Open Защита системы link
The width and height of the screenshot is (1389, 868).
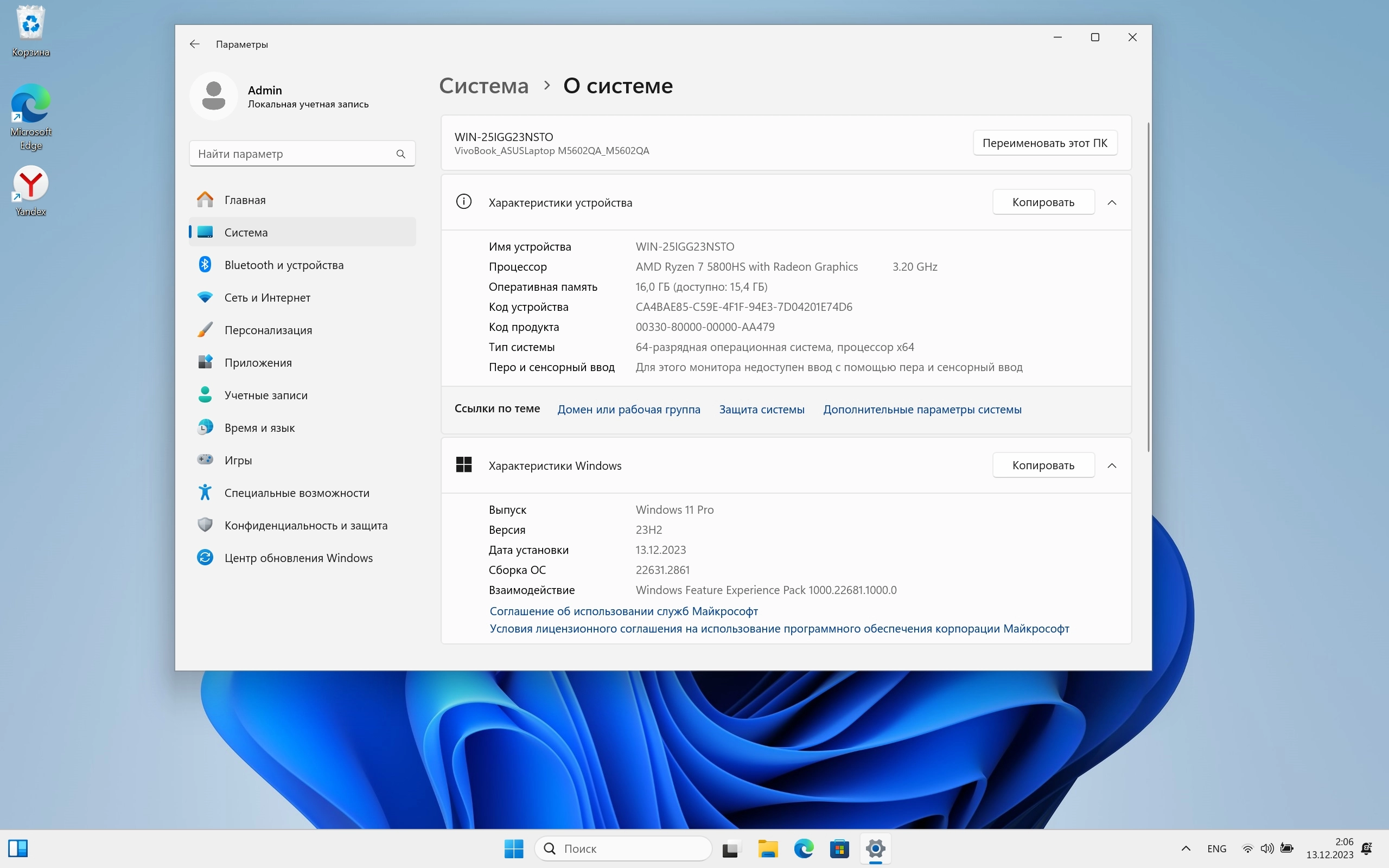(x=762, y=410)
